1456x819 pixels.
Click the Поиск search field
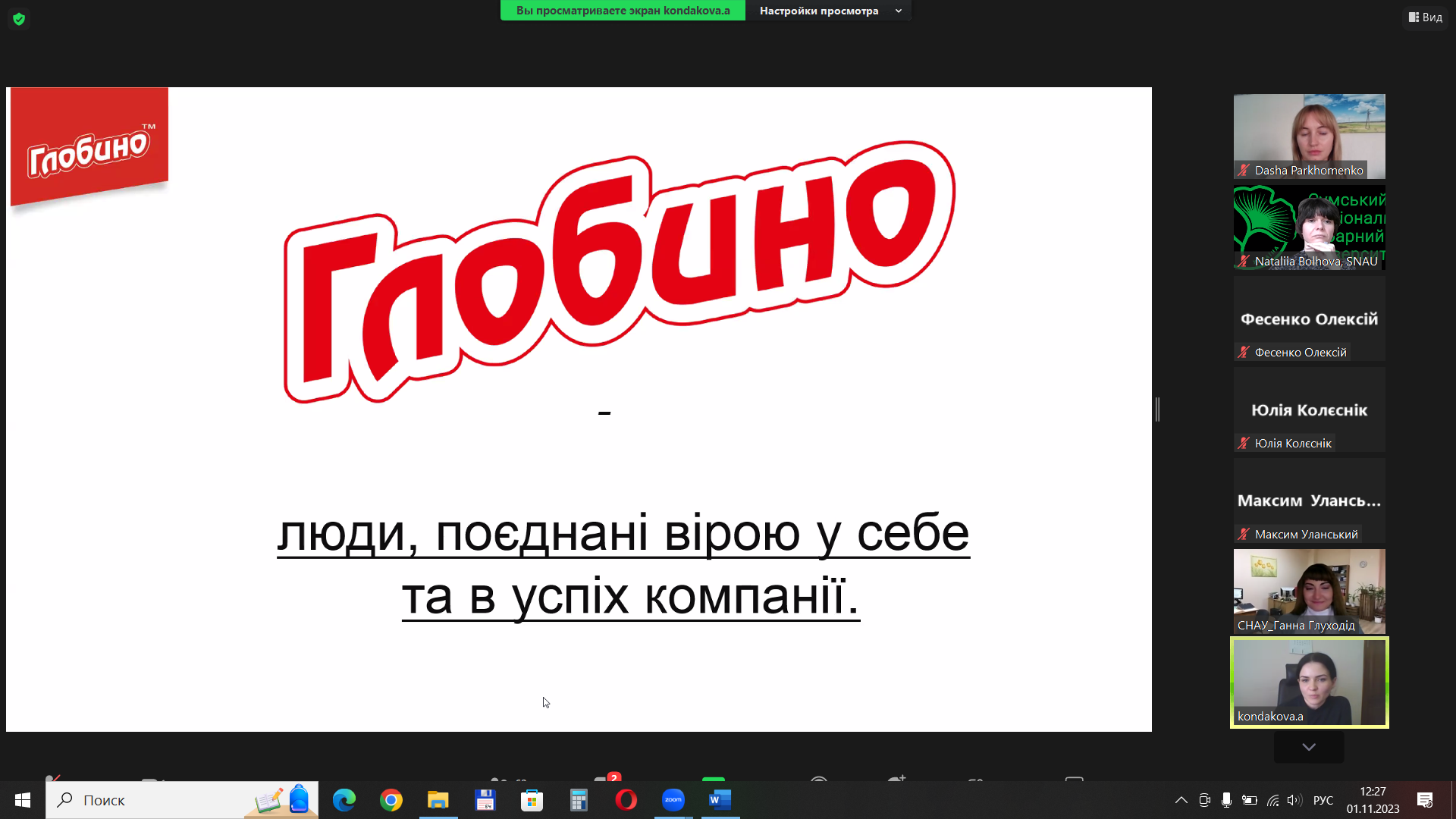[x=152, y=800]
